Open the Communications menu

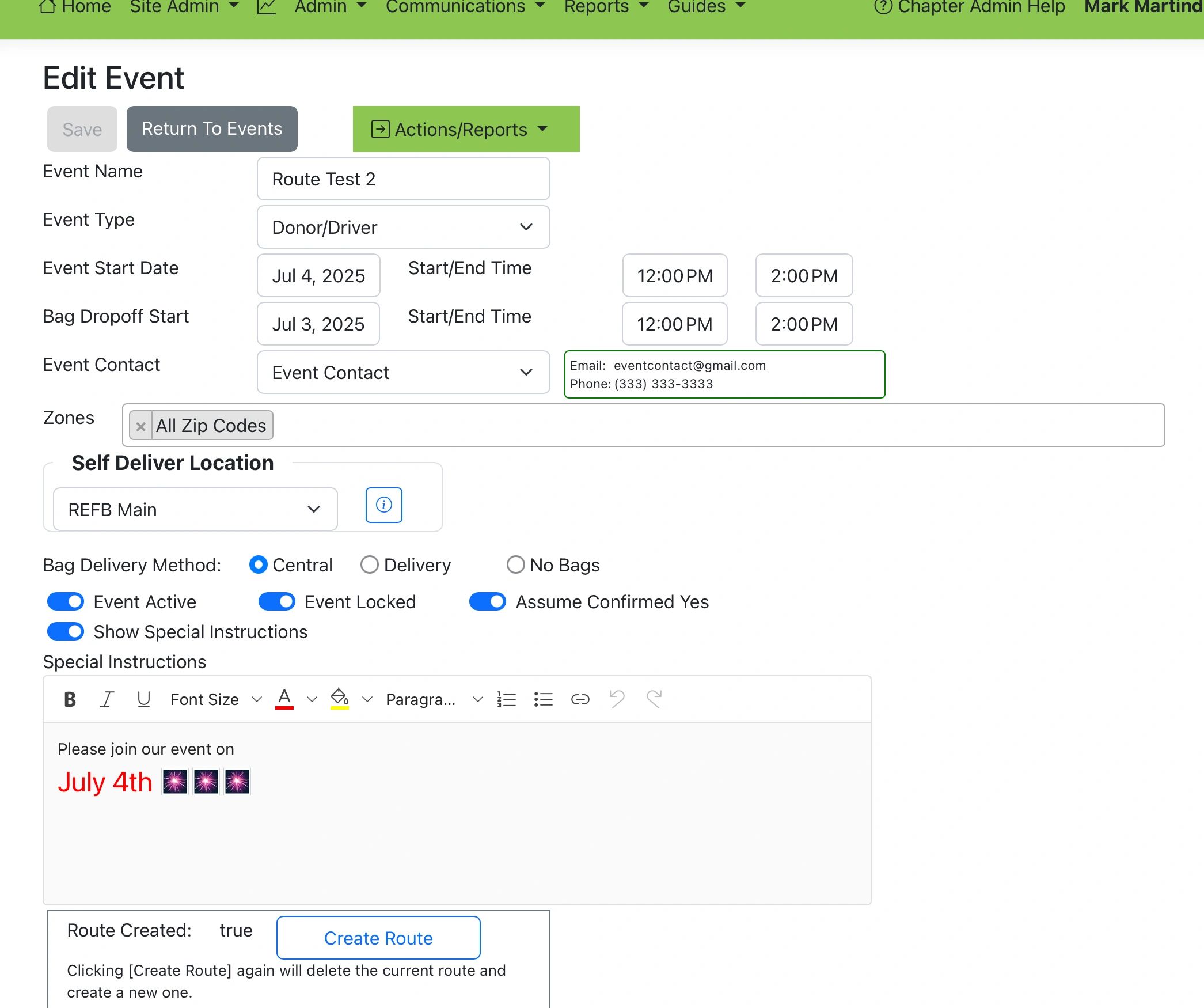pyautogui.click(x=465, y=7)
